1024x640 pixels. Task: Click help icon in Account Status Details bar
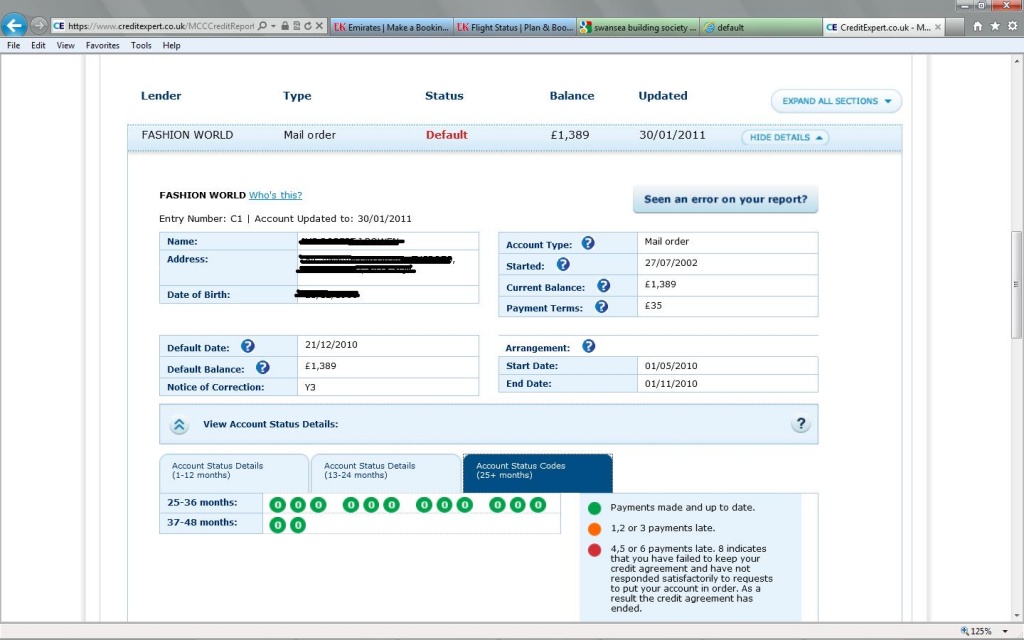tap(800, 424)
